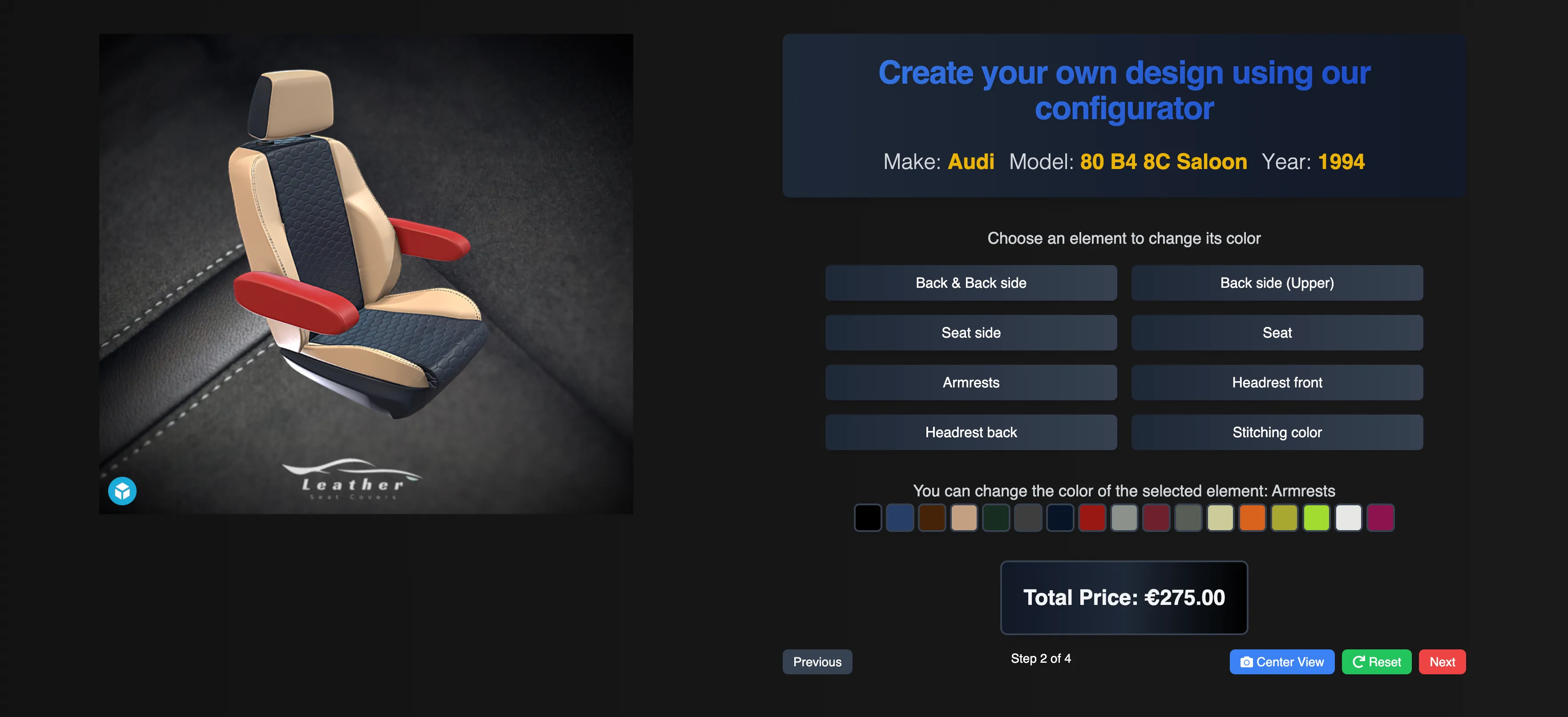Screen dimensions: 1568x717
Task: Click the Sketchfab cube icon on viewer
Action: pos(122,491)
